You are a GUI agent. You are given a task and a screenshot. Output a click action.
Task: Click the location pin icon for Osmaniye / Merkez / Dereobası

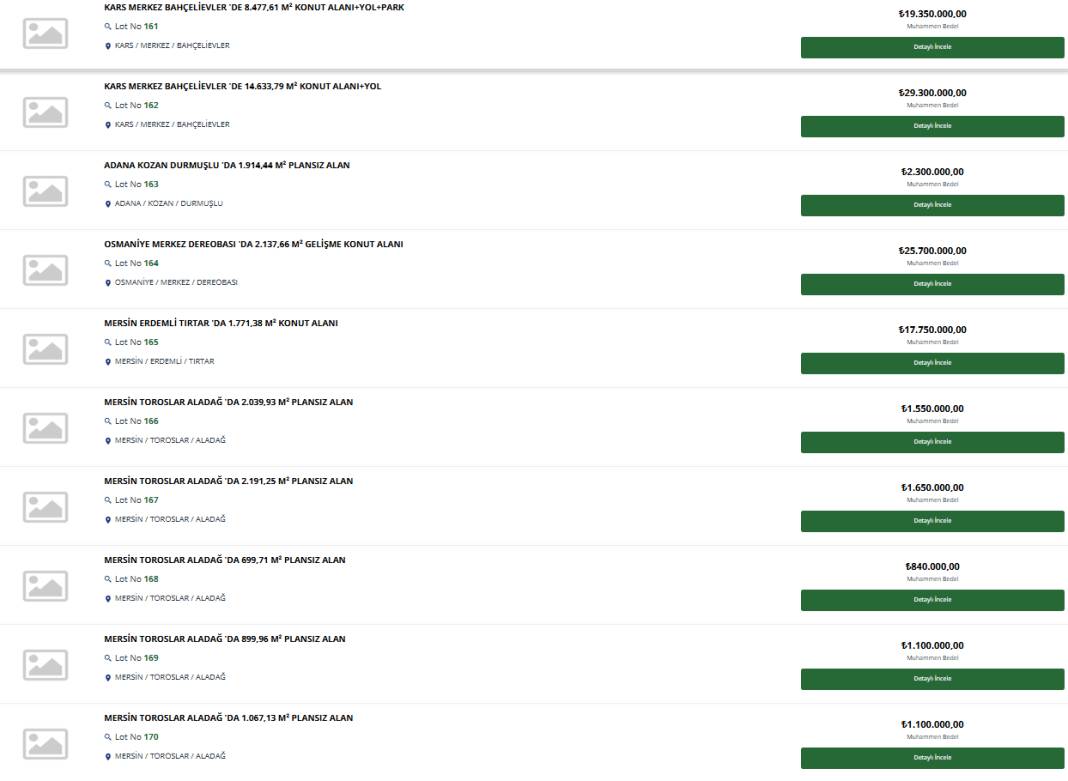point(108,283)
